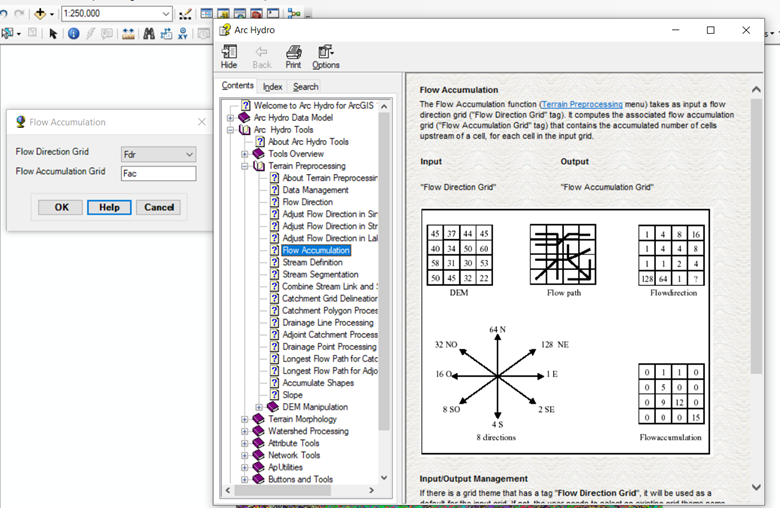Click the Print icon in help toolbar

point(293,52)
